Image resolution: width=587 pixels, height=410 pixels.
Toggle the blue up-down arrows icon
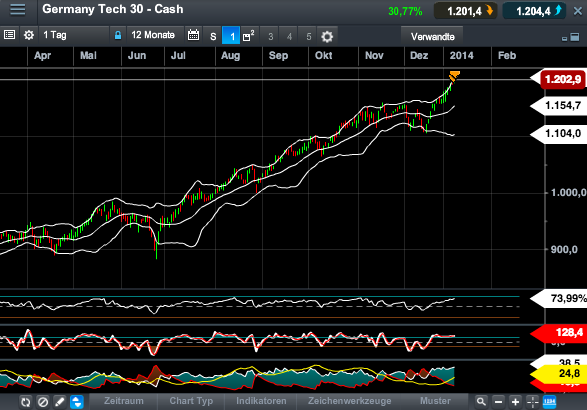tap(77, 402)
